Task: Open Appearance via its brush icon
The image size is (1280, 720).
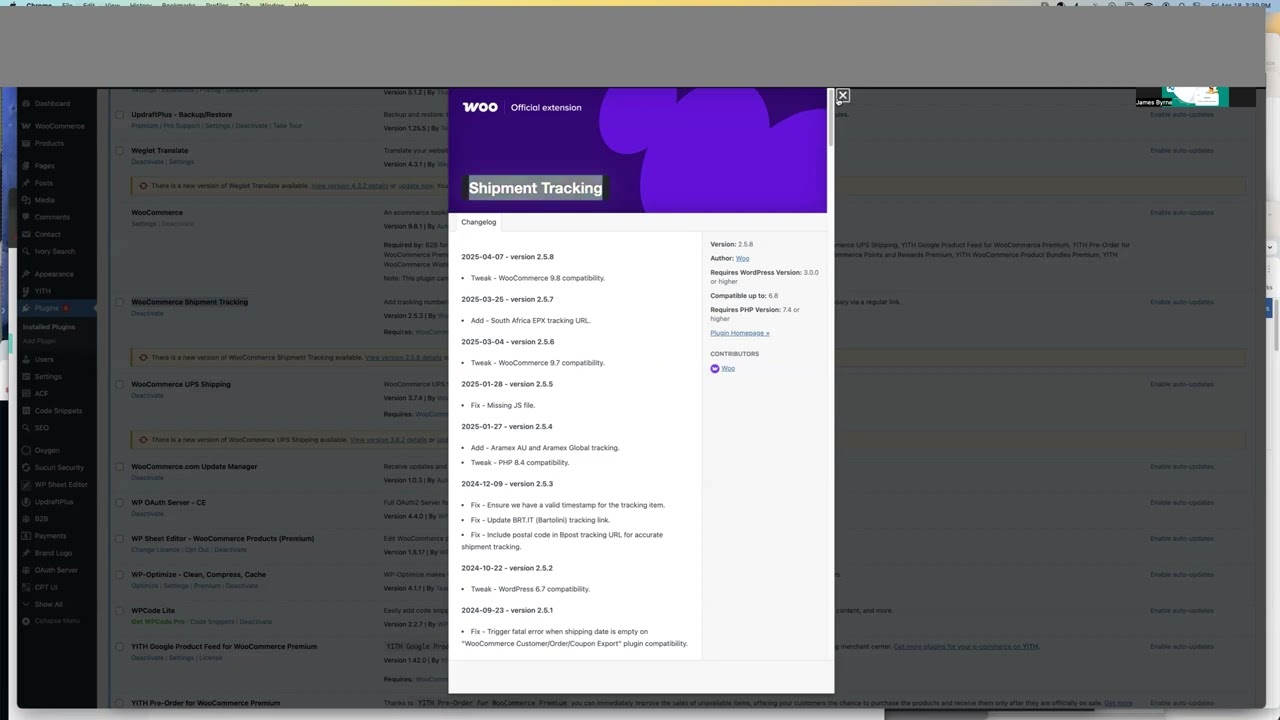Action: pyautogui.click(x=25, y=274)
